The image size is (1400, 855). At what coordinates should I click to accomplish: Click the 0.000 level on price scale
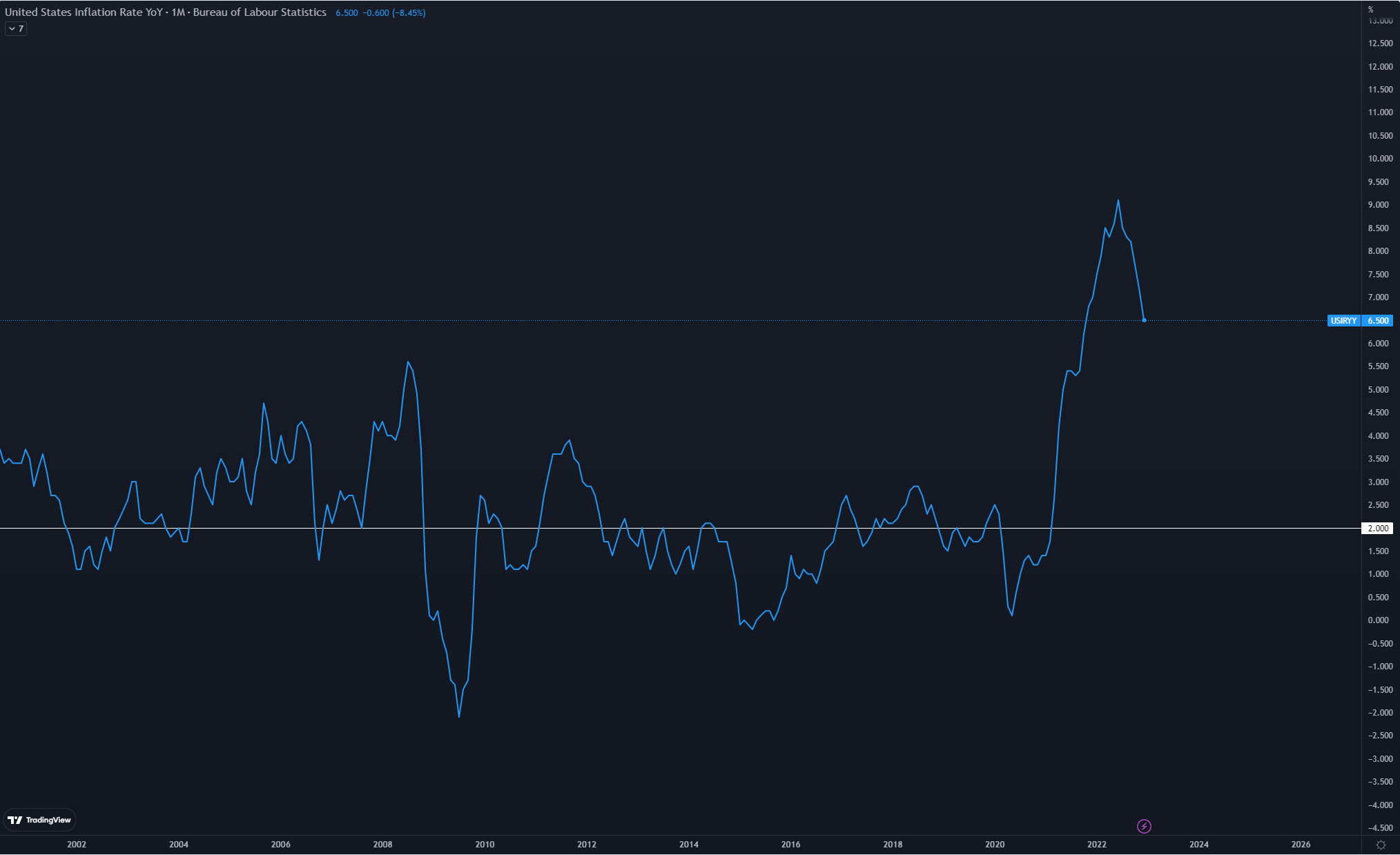point(1378,620)
